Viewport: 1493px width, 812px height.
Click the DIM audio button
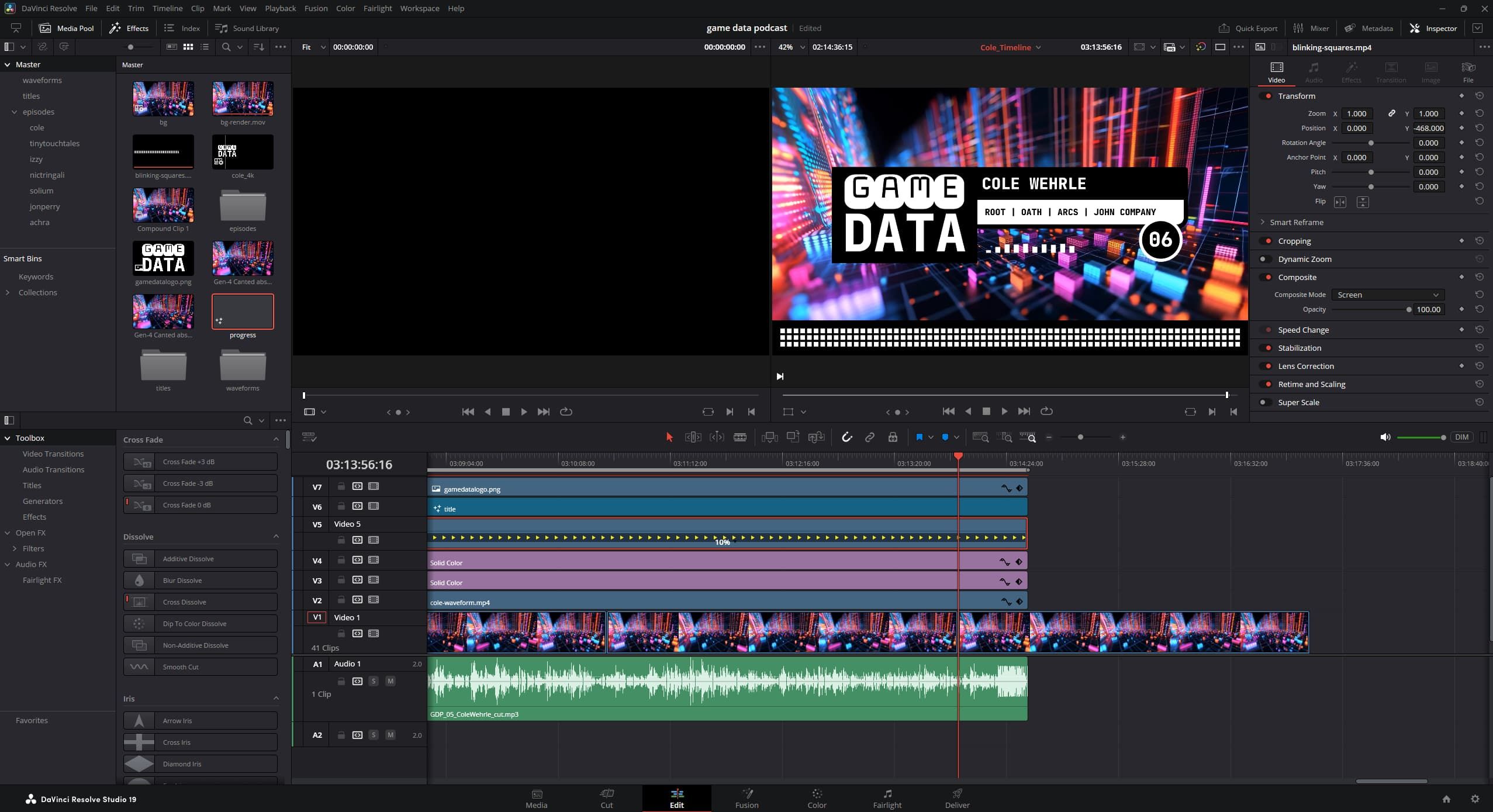coord(1461,437)
